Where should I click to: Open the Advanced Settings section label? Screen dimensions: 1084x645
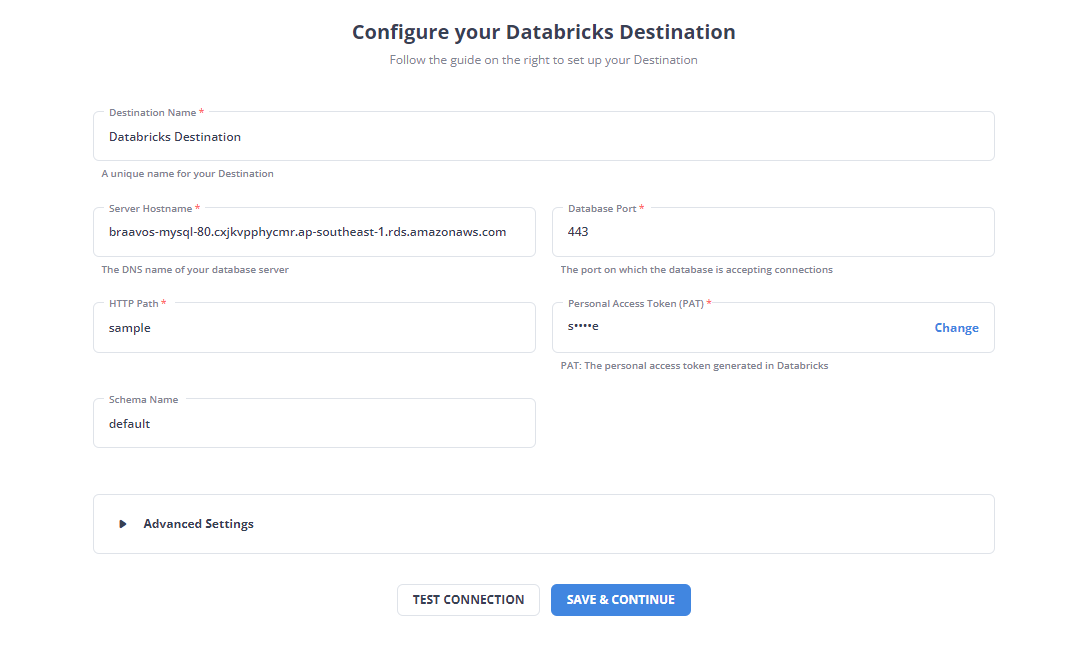click(x=198, y=524)
